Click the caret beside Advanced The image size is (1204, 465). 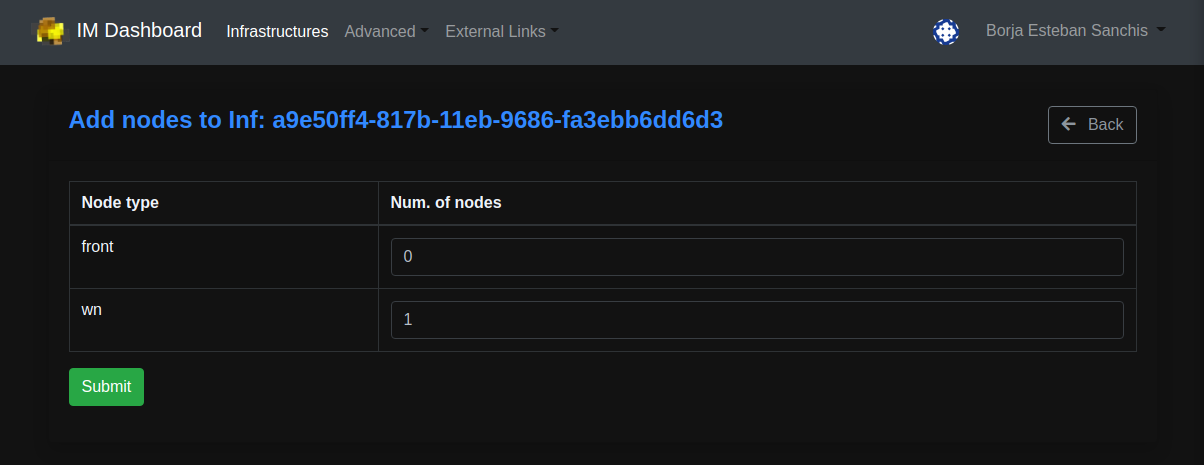point(424,32)
